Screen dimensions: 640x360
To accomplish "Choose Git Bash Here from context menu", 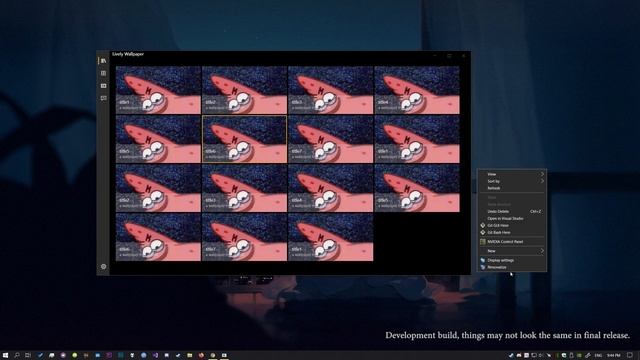I will [x=512, y=232].
